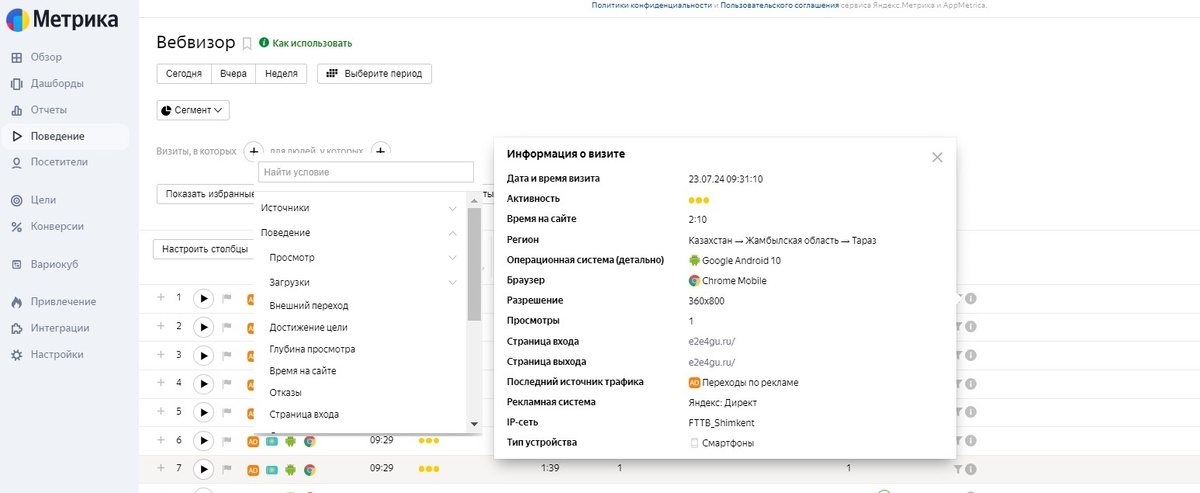This screenshot has width=1200, height=493.
Task: Expand visit row 2 with plus
Action: (x=161, y=325)
